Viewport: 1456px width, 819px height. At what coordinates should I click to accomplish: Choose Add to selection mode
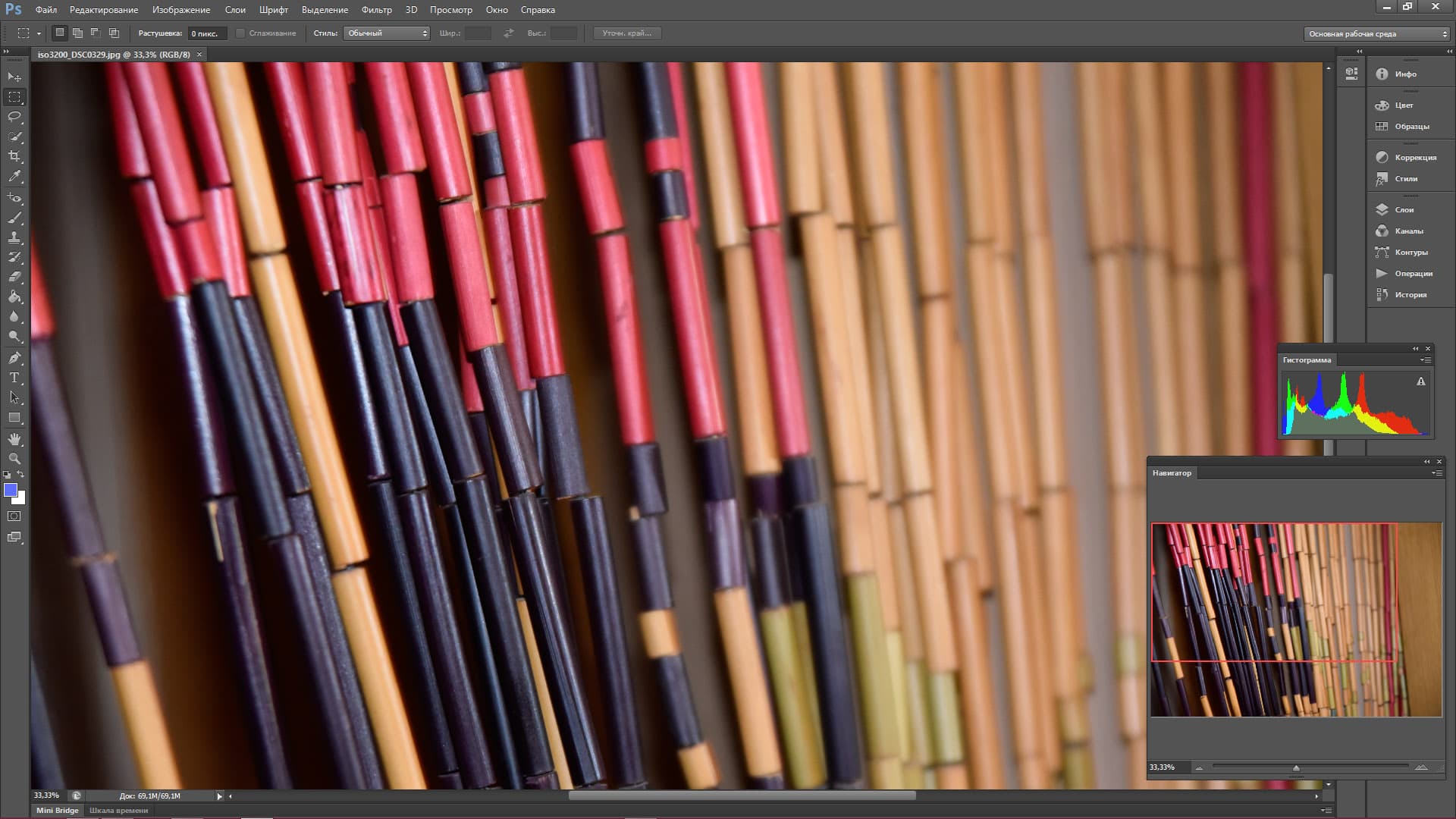[x=77, y=33]
